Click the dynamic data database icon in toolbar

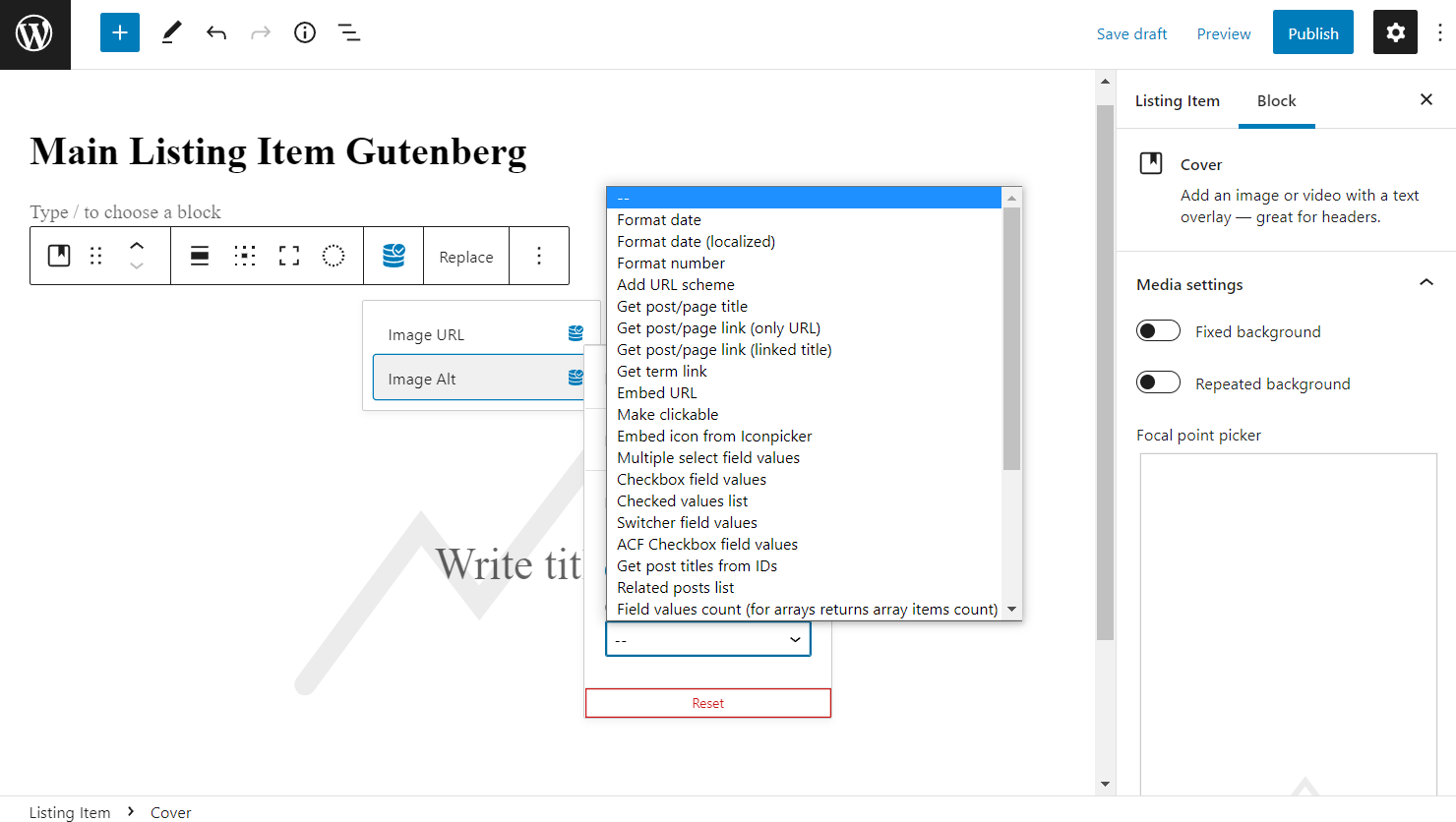(x=394, y=256)
